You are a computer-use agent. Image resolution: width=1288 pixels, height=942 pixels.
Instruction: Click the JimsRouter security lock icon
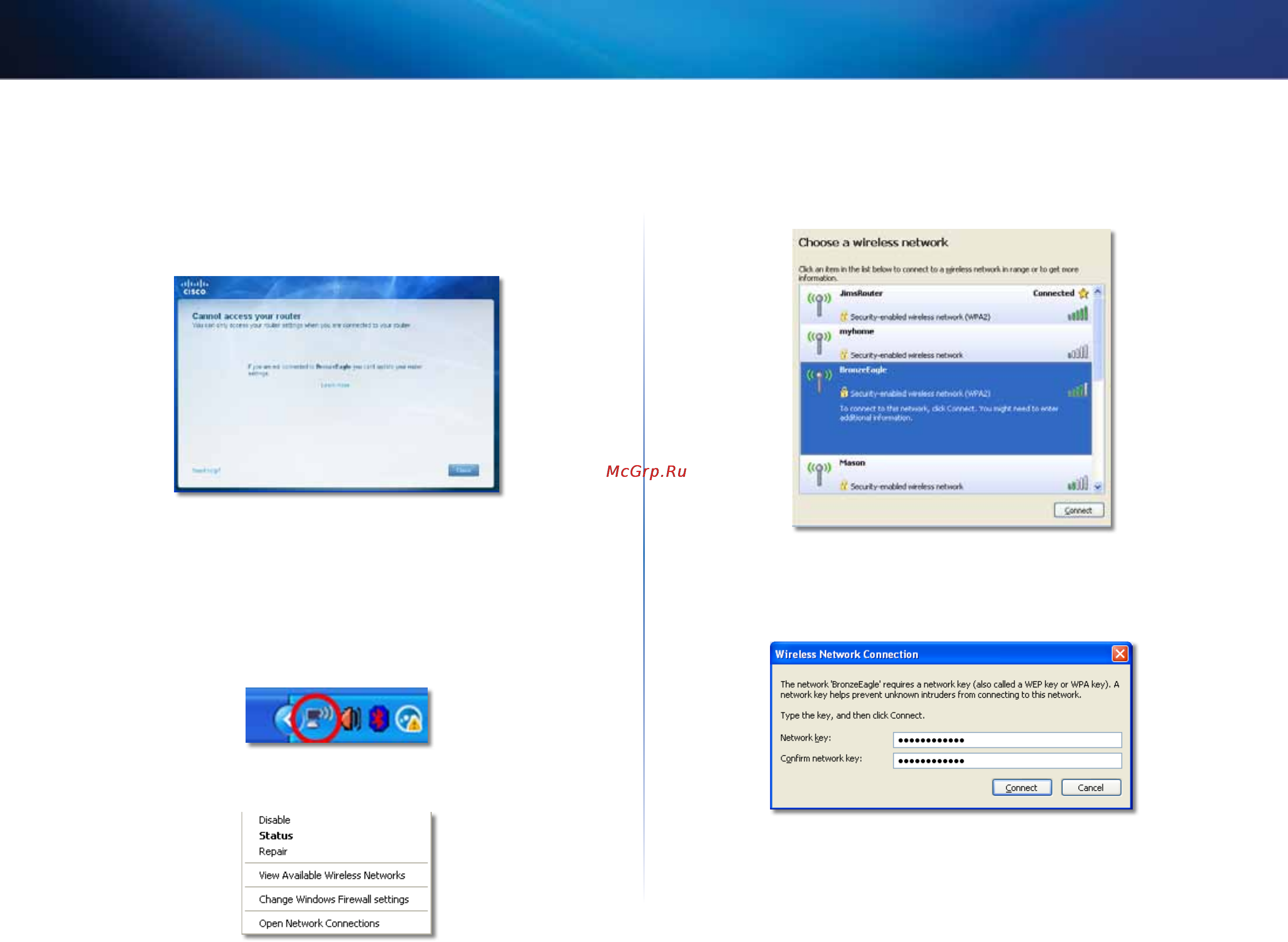click(x=844, y=316)
